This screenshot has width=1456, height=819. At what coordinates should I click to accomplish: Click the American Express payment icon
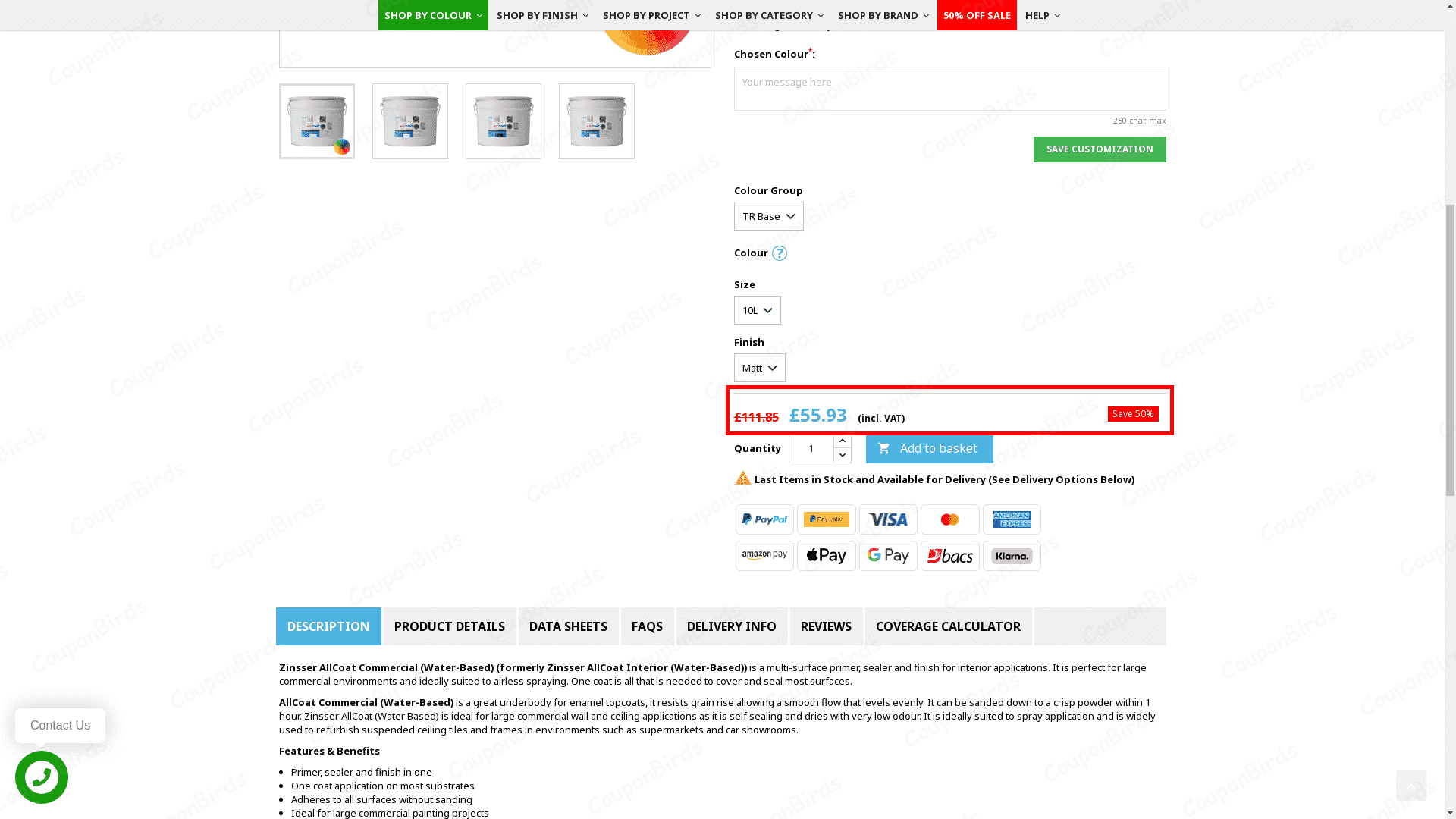[1012, 519]
